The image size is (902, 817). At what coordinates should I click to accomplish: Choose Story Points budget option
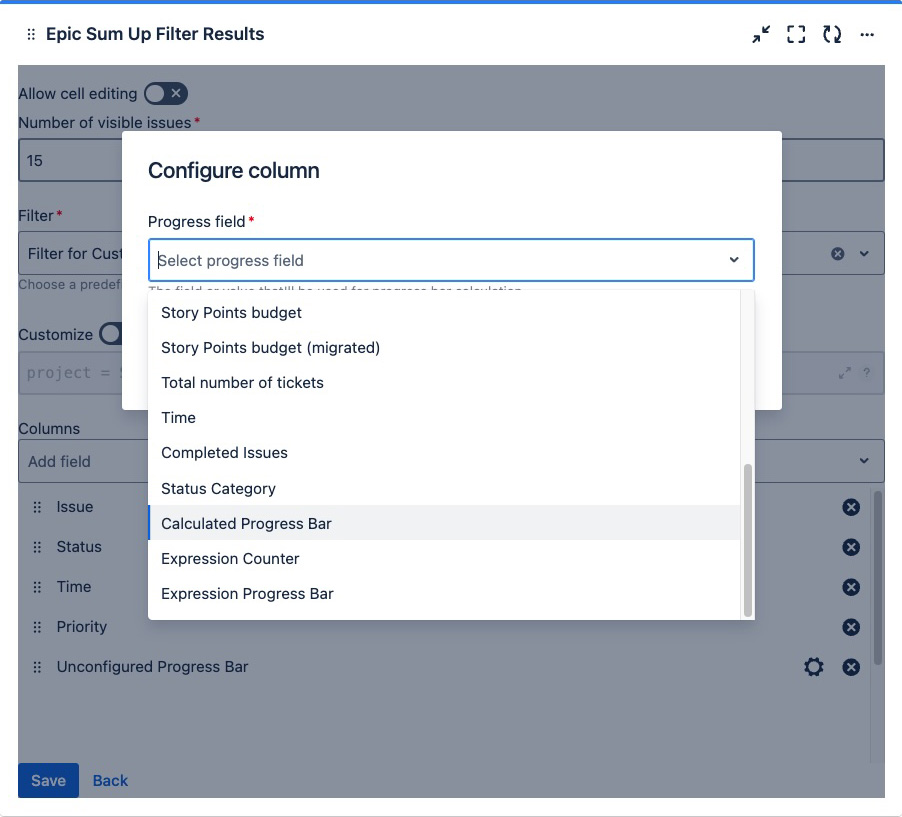point(231,313)
